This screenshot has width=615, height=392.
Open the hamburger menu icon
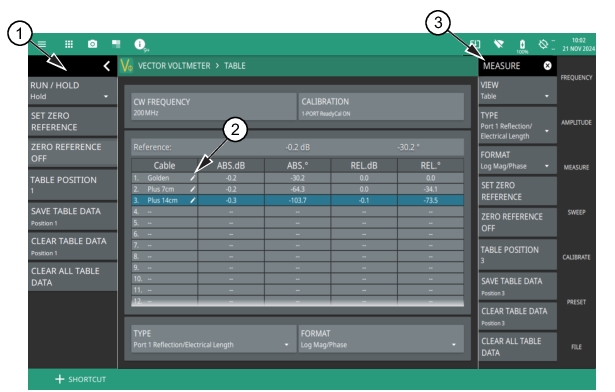pyautogui.click(x=42, y=44)
